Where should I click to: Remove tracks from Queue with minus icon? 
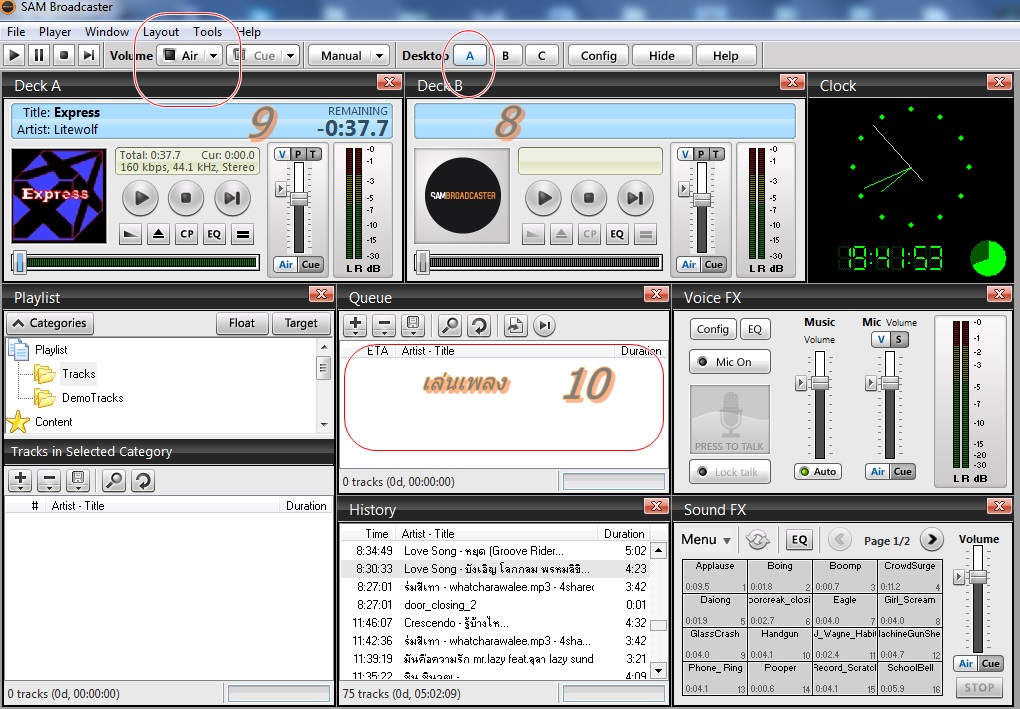coord(384,325)
